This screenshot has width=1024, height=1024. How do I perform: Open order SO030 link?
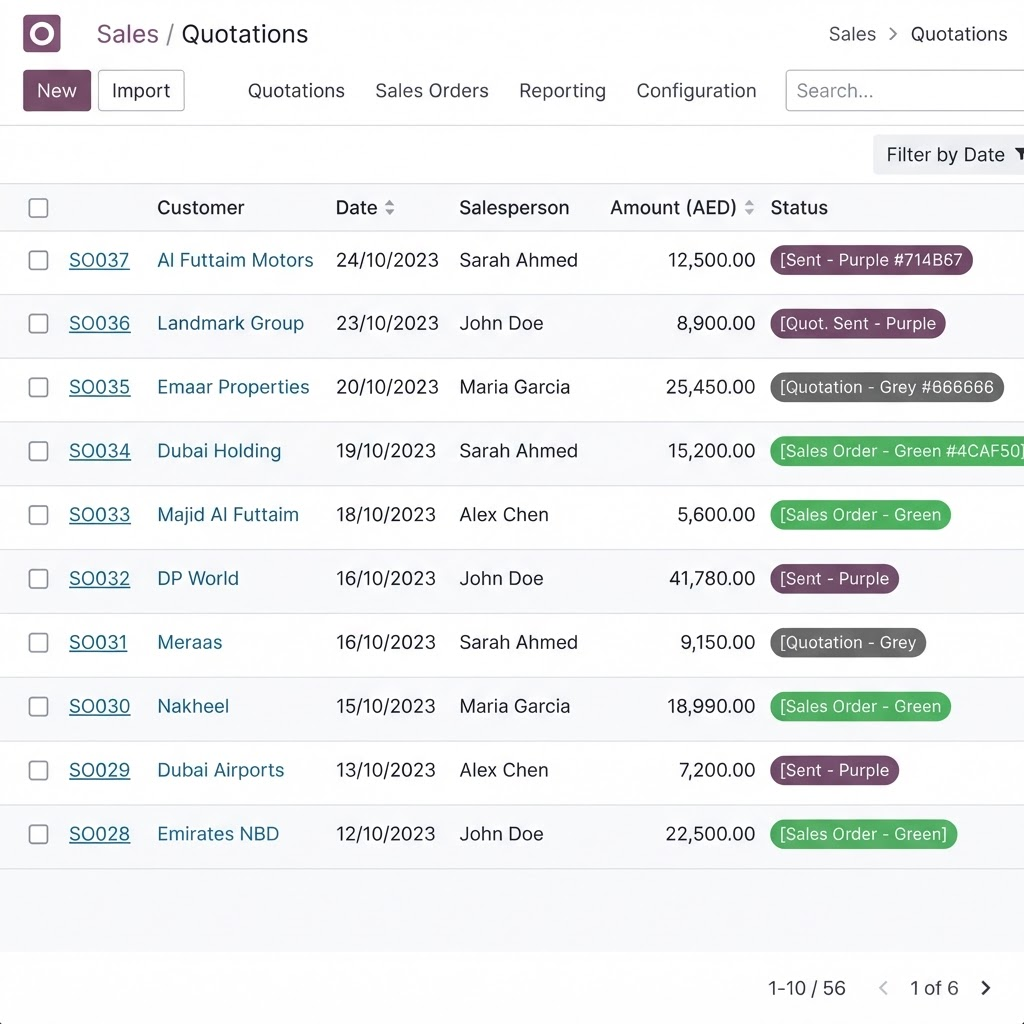pos(99,707)
